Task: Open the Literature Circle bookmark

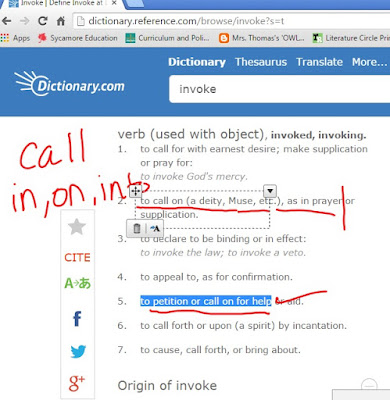Action: (351, 38)
